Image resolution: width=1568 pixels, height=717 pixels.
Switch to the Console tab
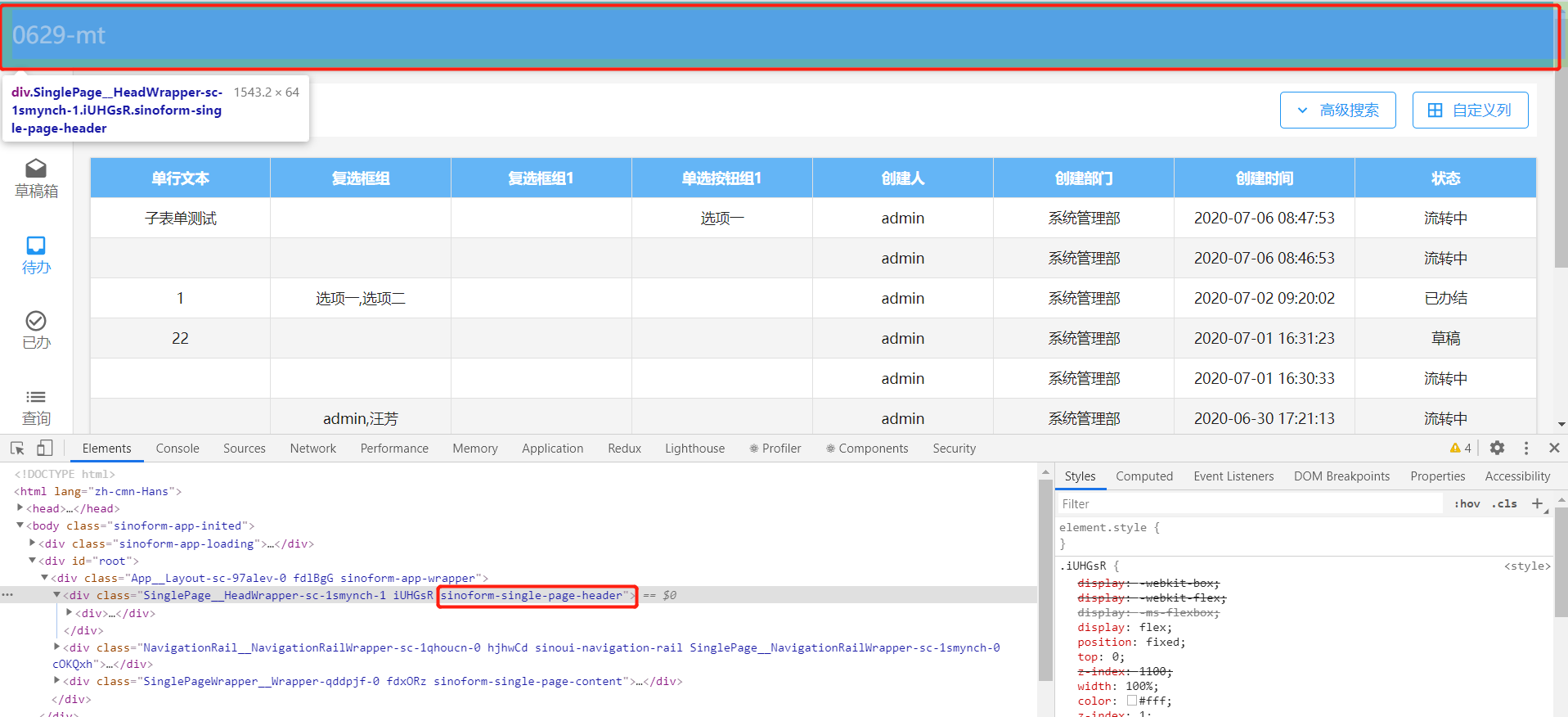(177, 449)
